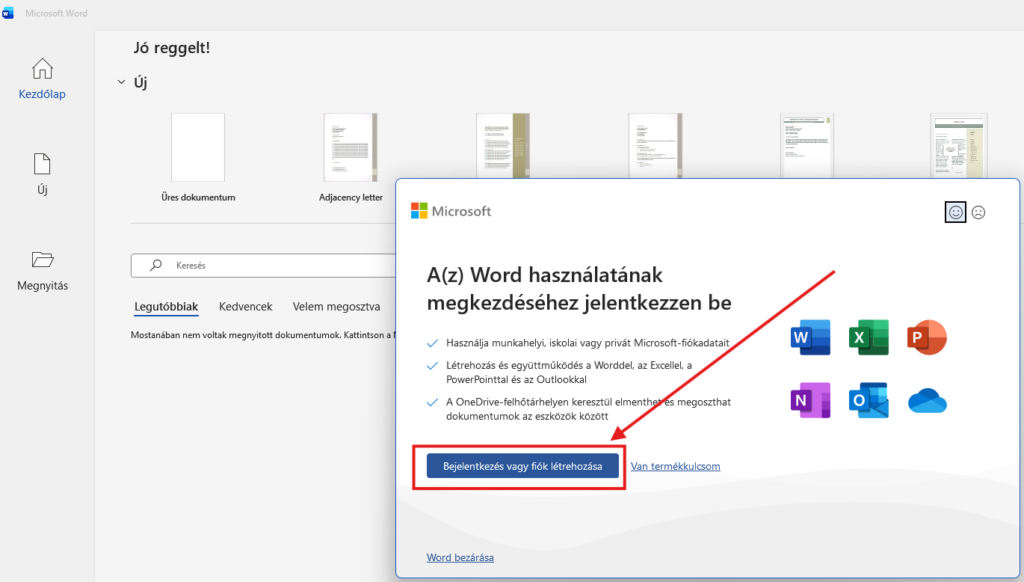Collapse the Új section chevron

(x=121, y=82)
